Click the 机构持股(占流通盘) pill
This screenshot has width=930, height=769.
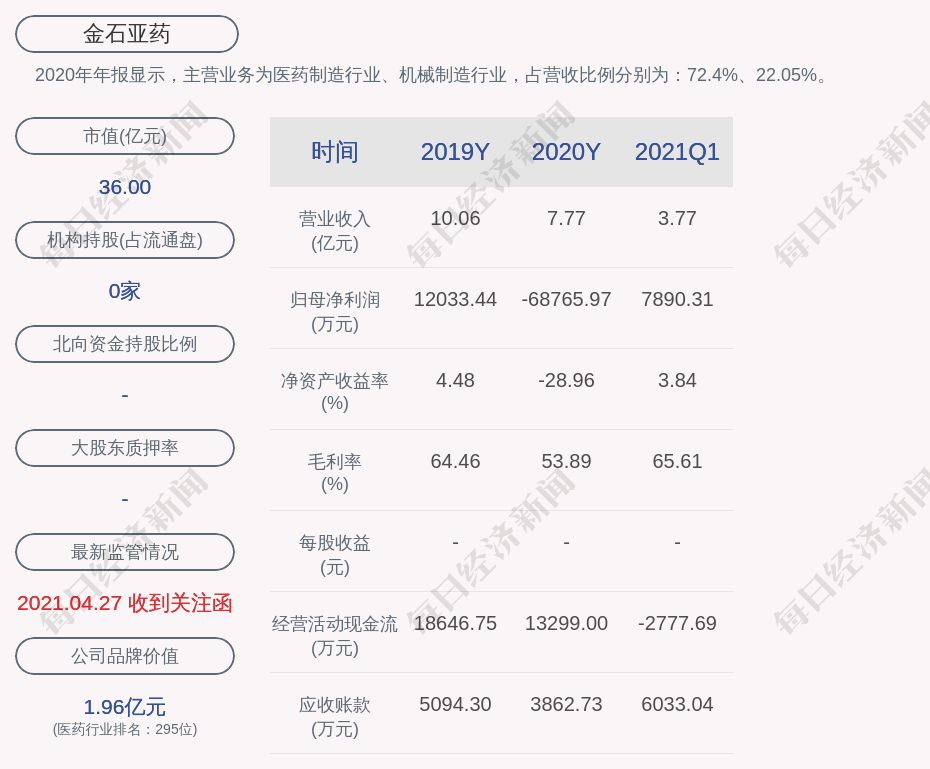(x=125, y=240)
